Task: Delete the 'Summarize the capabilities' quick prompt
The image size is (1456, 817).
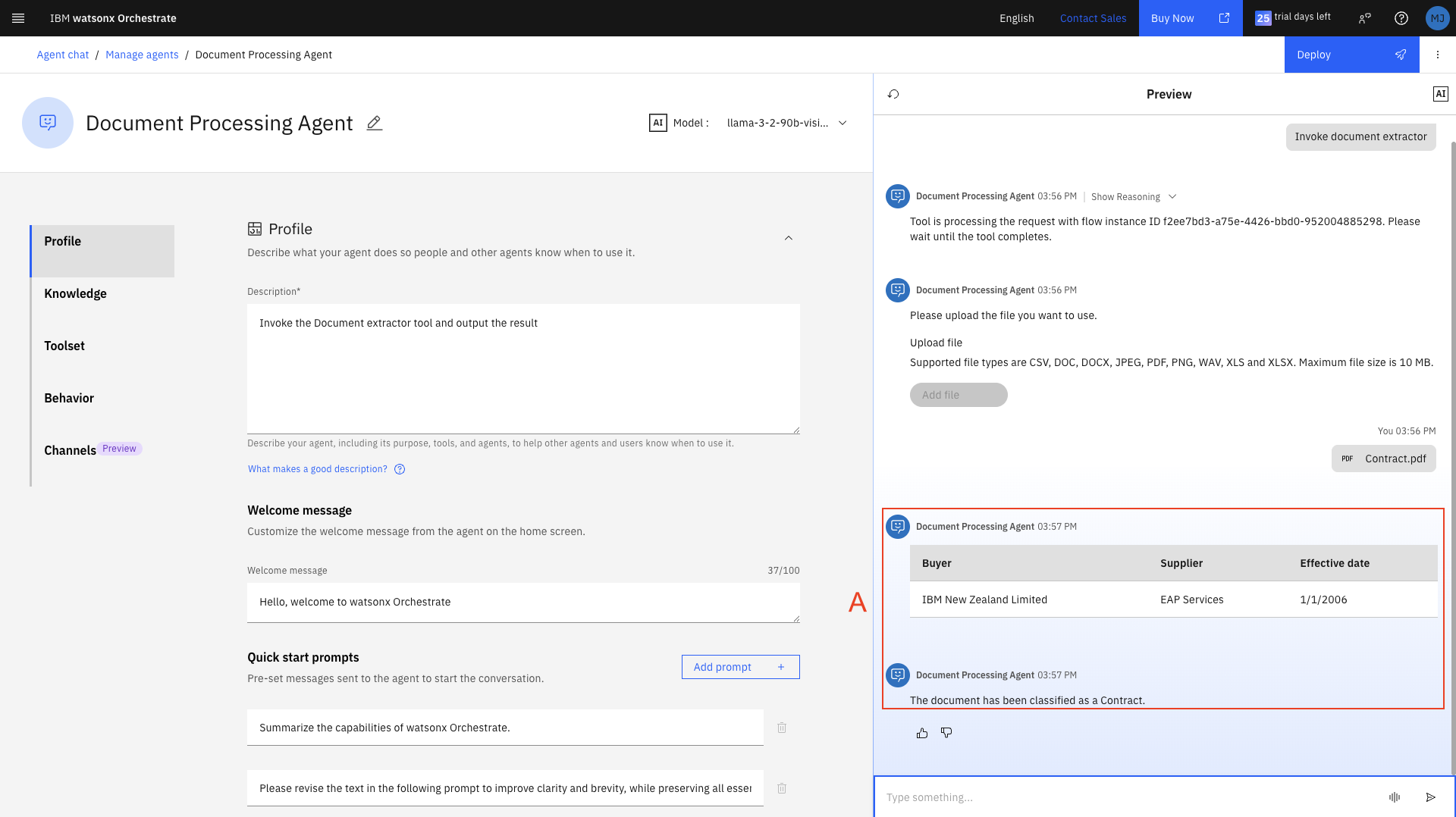Action: 782,728
